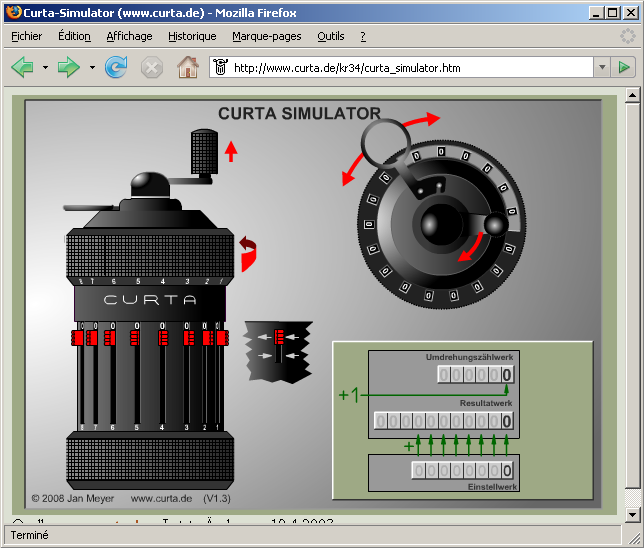Screen dimensions: 644x548
Task: Click the red curved carriage rotation arrow
Action: (248, 253)
